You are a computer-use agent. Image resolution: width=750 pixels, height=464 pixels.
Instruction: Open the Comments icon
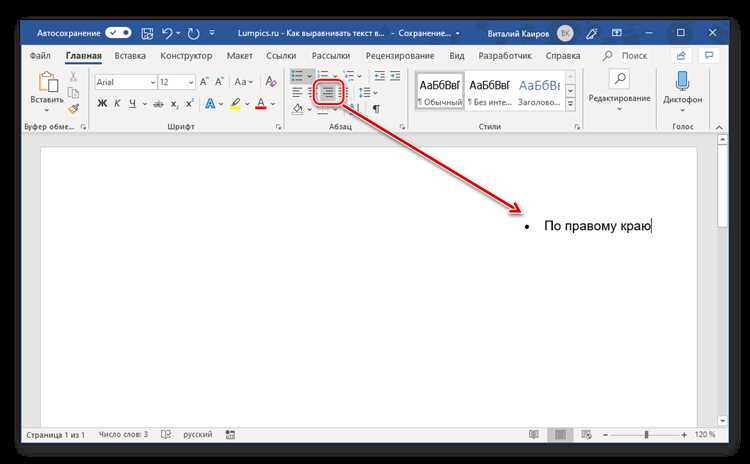pyautogui.click(x=709, y=55)
